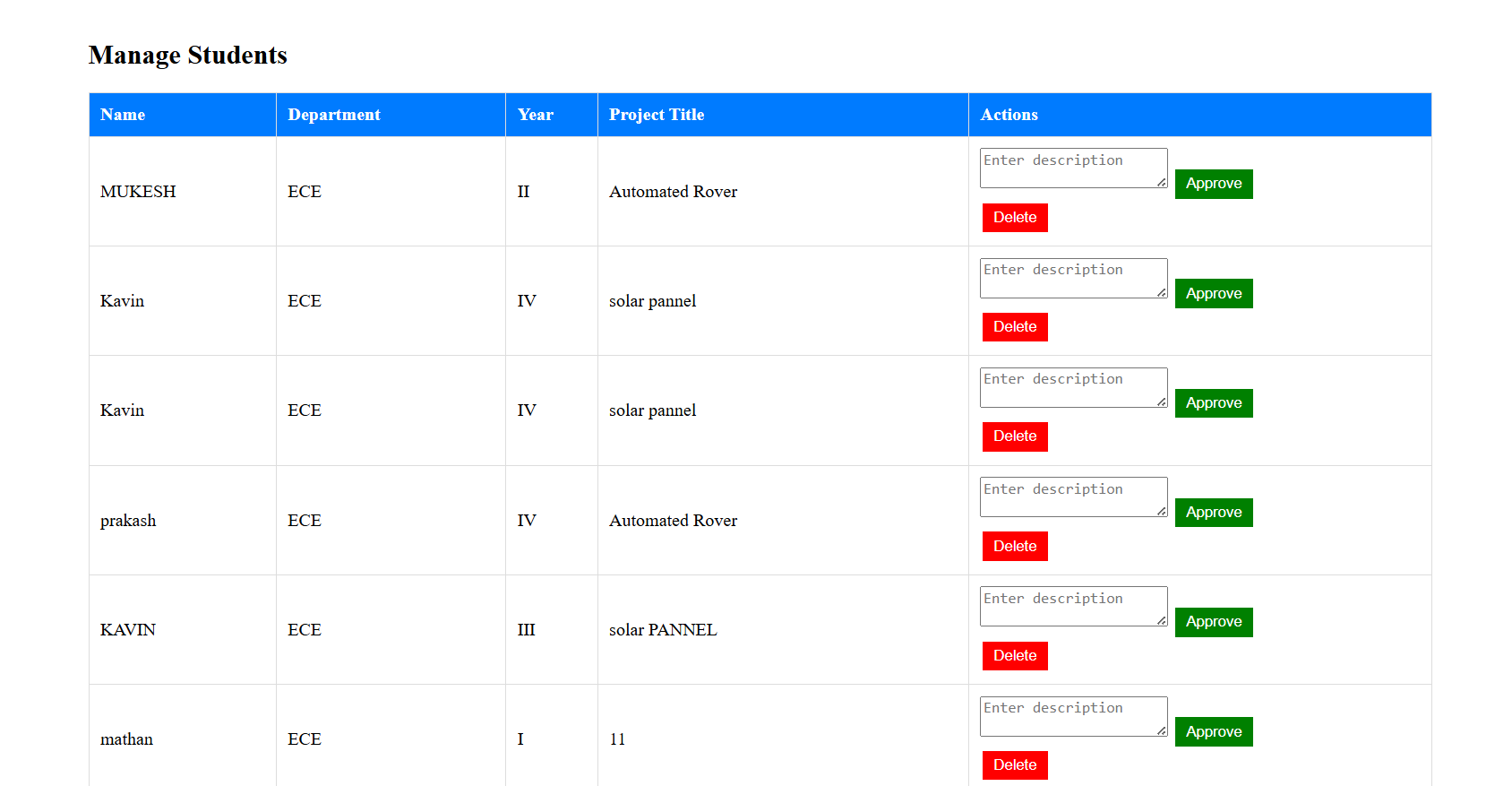Click the solar PANNEL project title

pyautogui.click(x=663, y=630)
